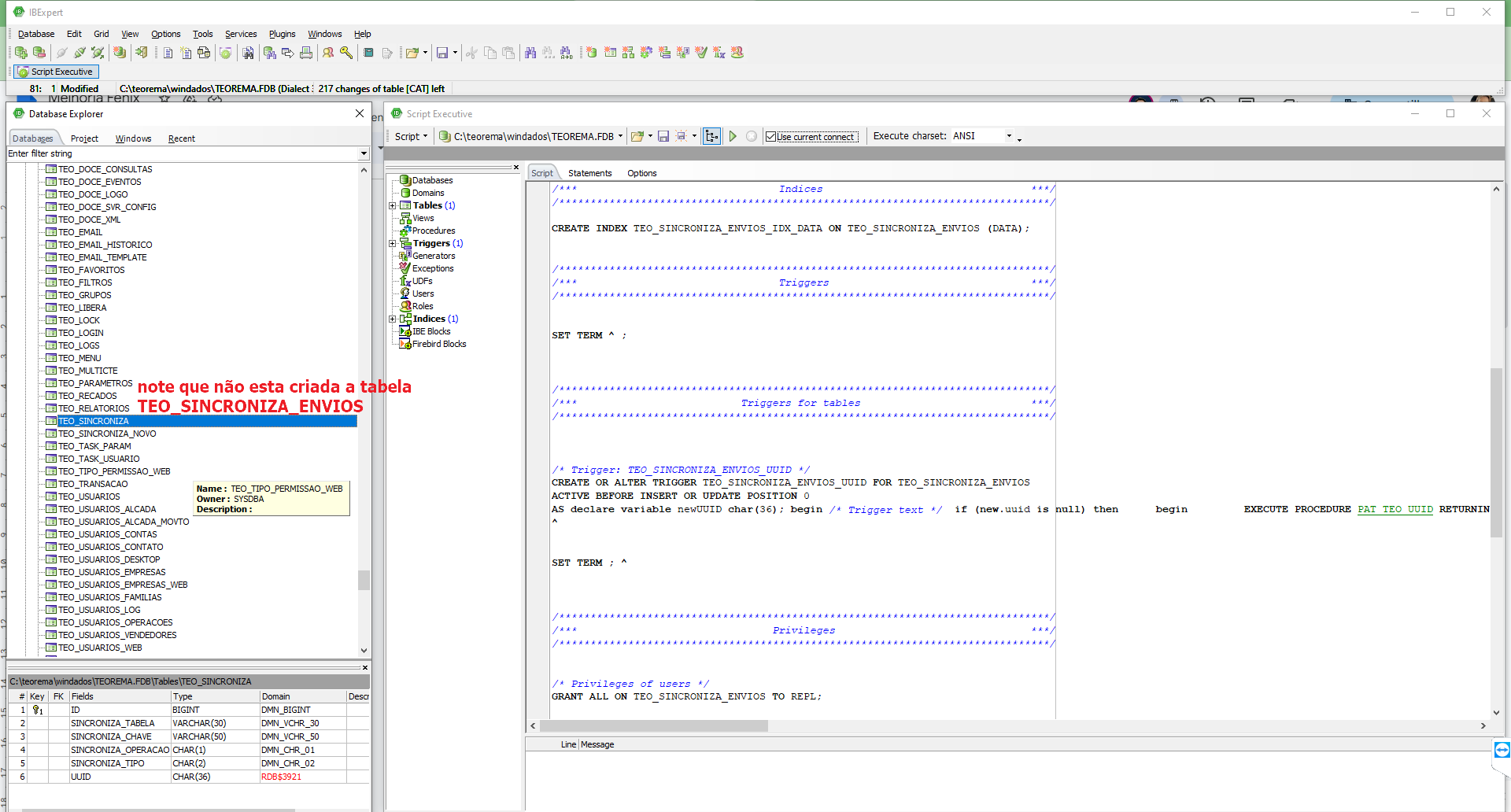
Task: Select the Project tab in Database Explorer
Action: (x=84, y=138)
